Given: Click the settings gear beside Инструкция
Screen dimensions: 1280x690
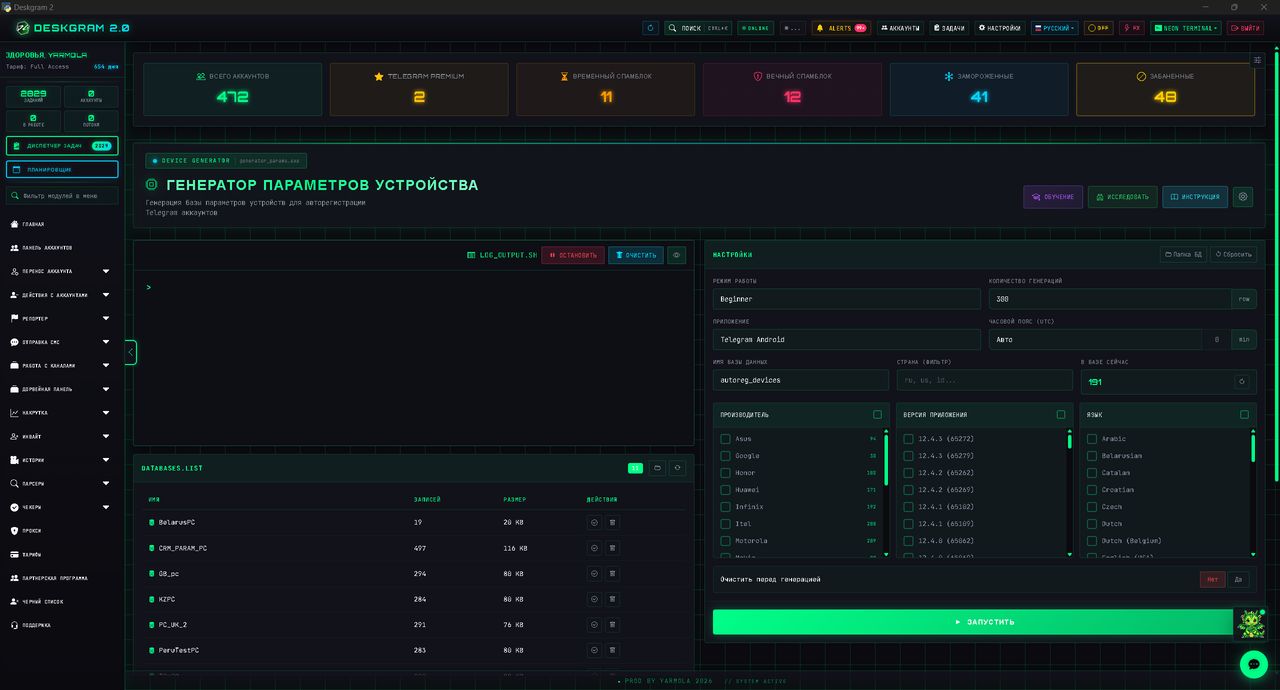Looking at the screenshot, I should [1243, 197].
